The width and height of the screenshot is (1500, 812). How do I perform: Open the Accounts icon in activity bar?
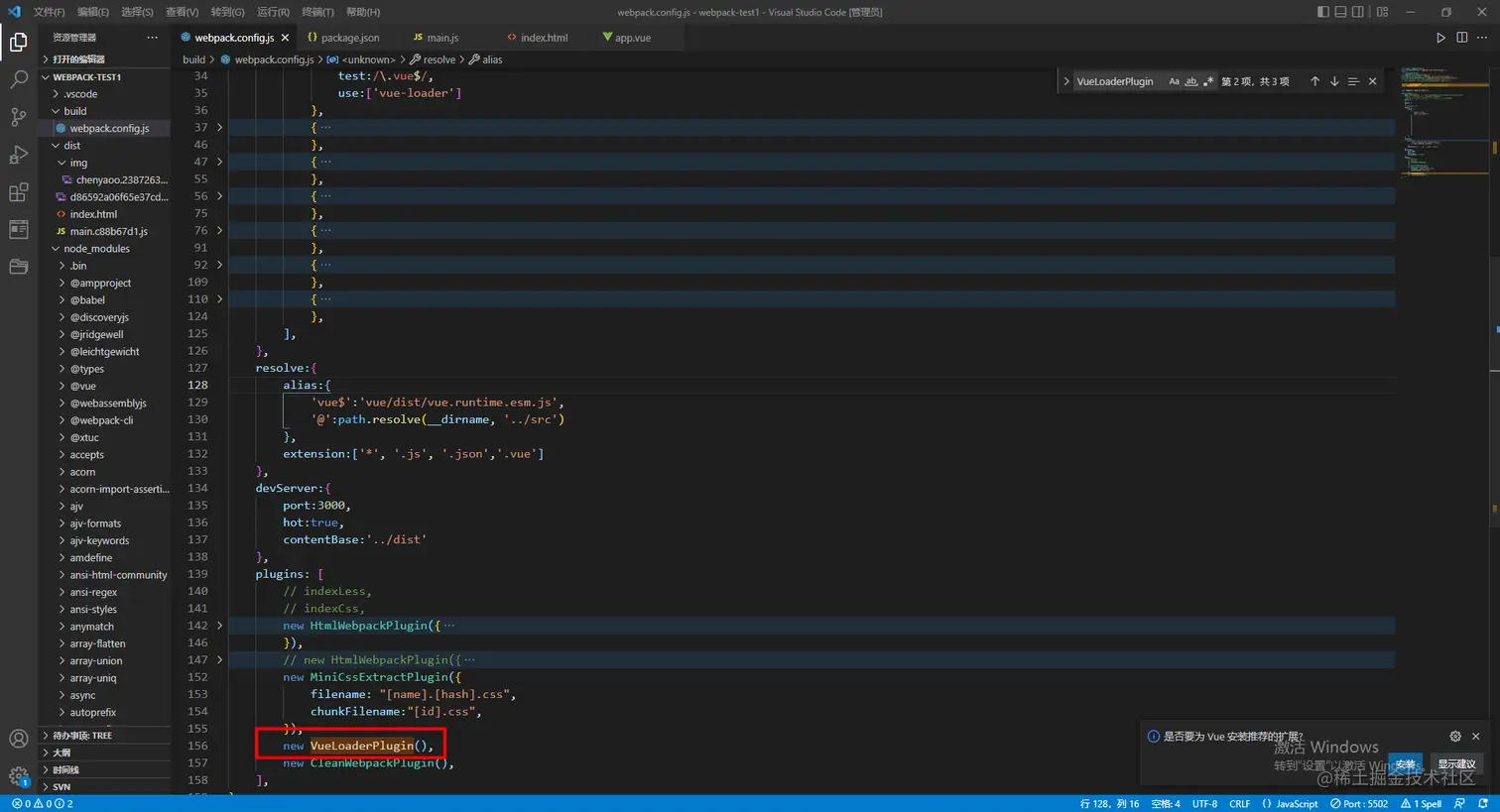[18, 739]
